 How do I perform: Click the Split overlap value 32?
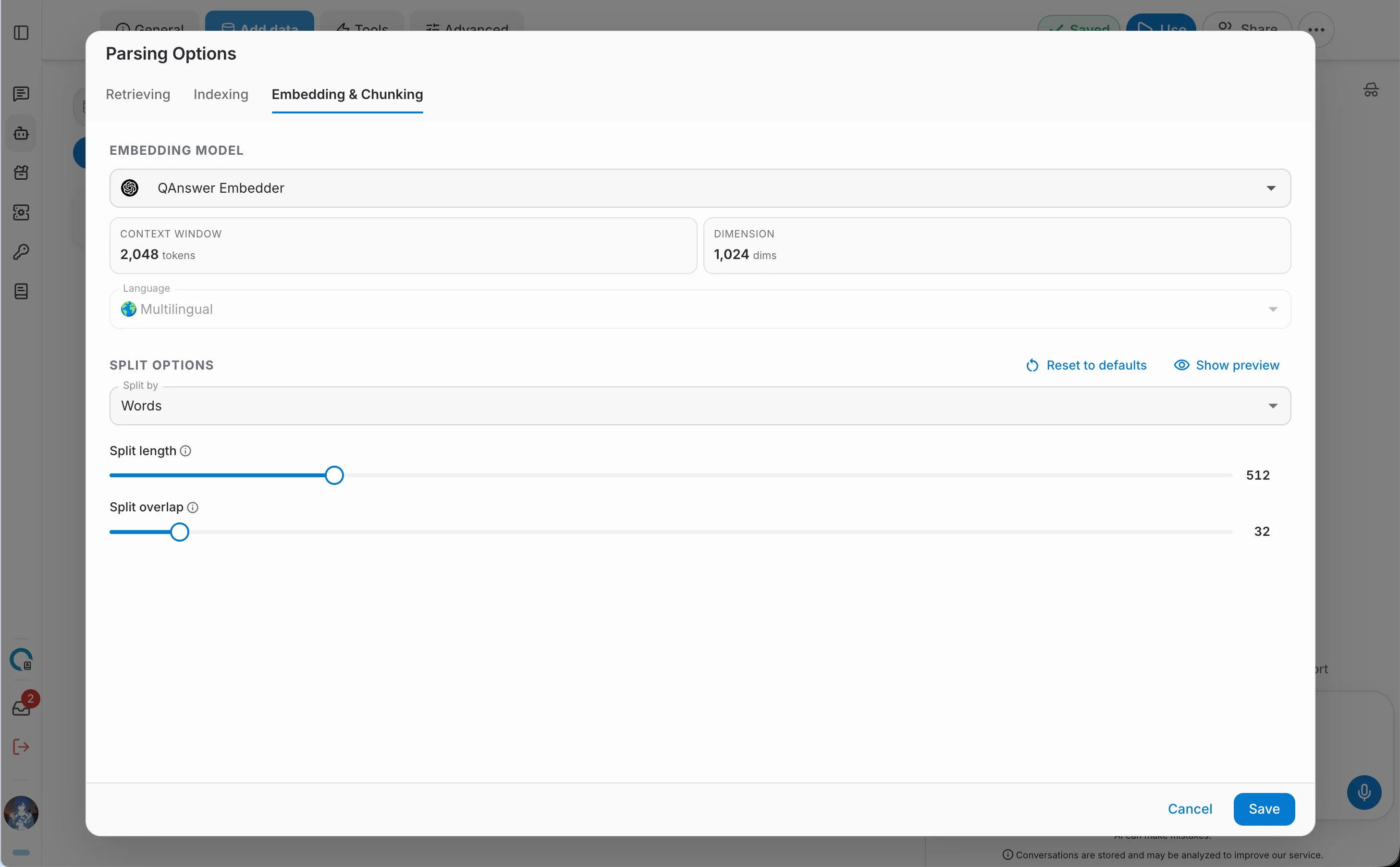click(1262, 532)
